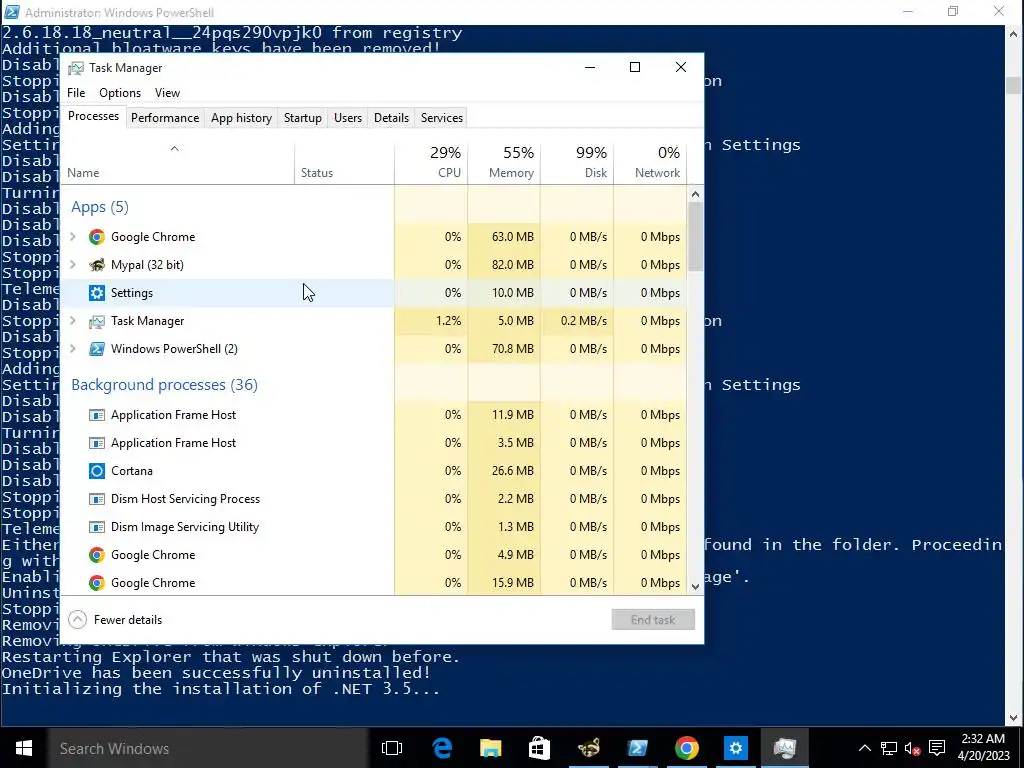Switch to the Services tab
Screen dimensions: 1024x768
[441, 118]
